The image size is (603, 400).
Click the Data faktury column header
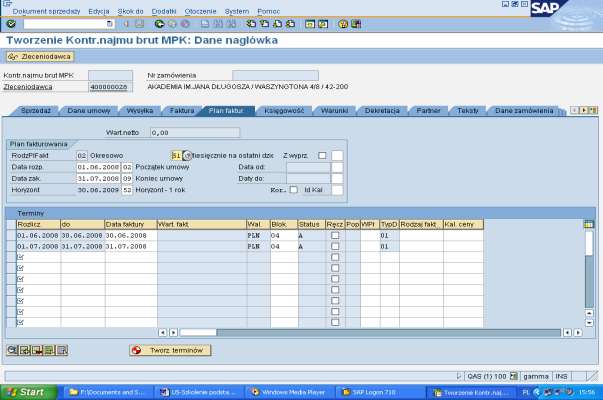pyautogui.click(x=131, y=224)
